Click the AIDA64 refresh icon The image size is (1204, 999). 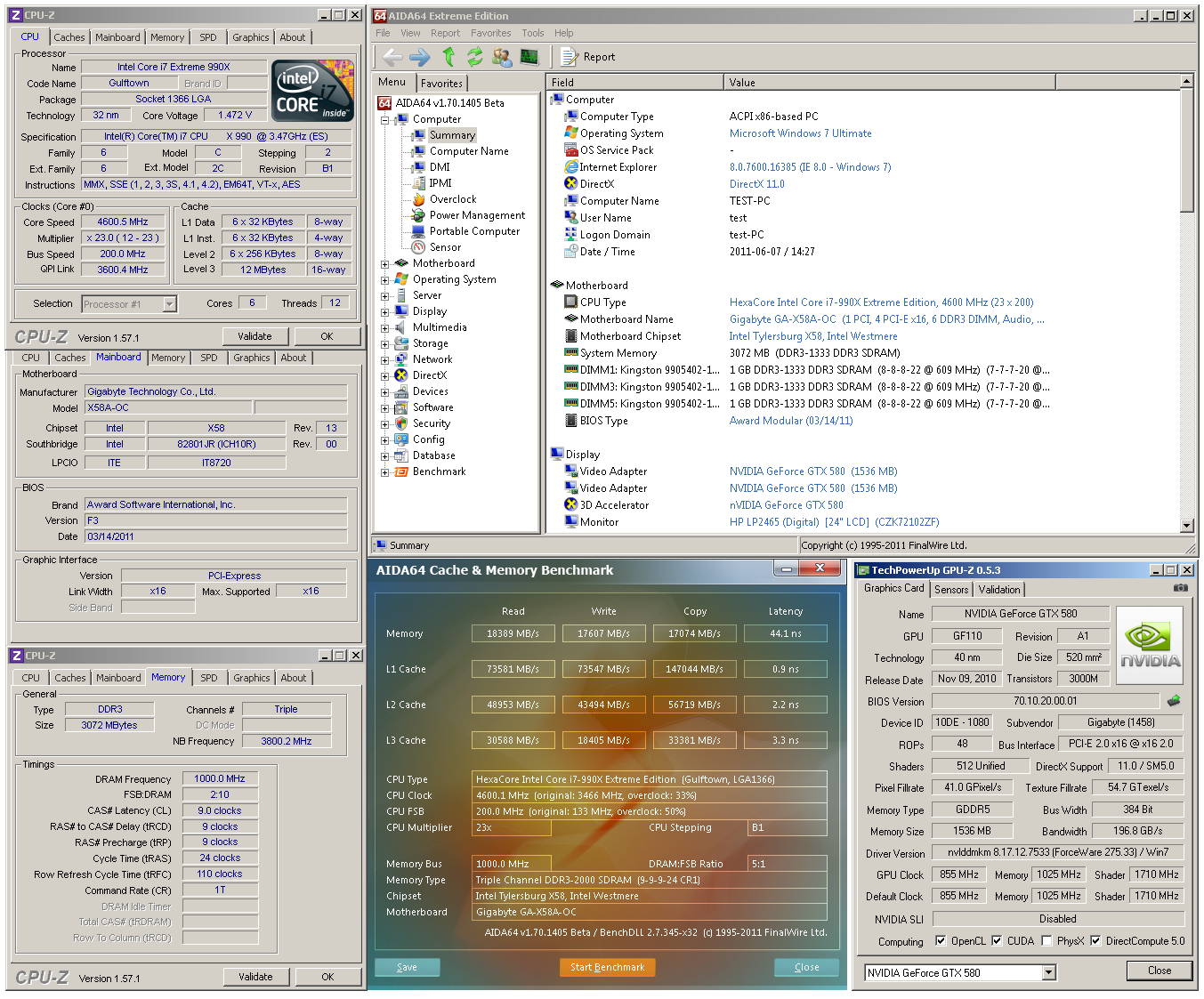tap(475, 57)
